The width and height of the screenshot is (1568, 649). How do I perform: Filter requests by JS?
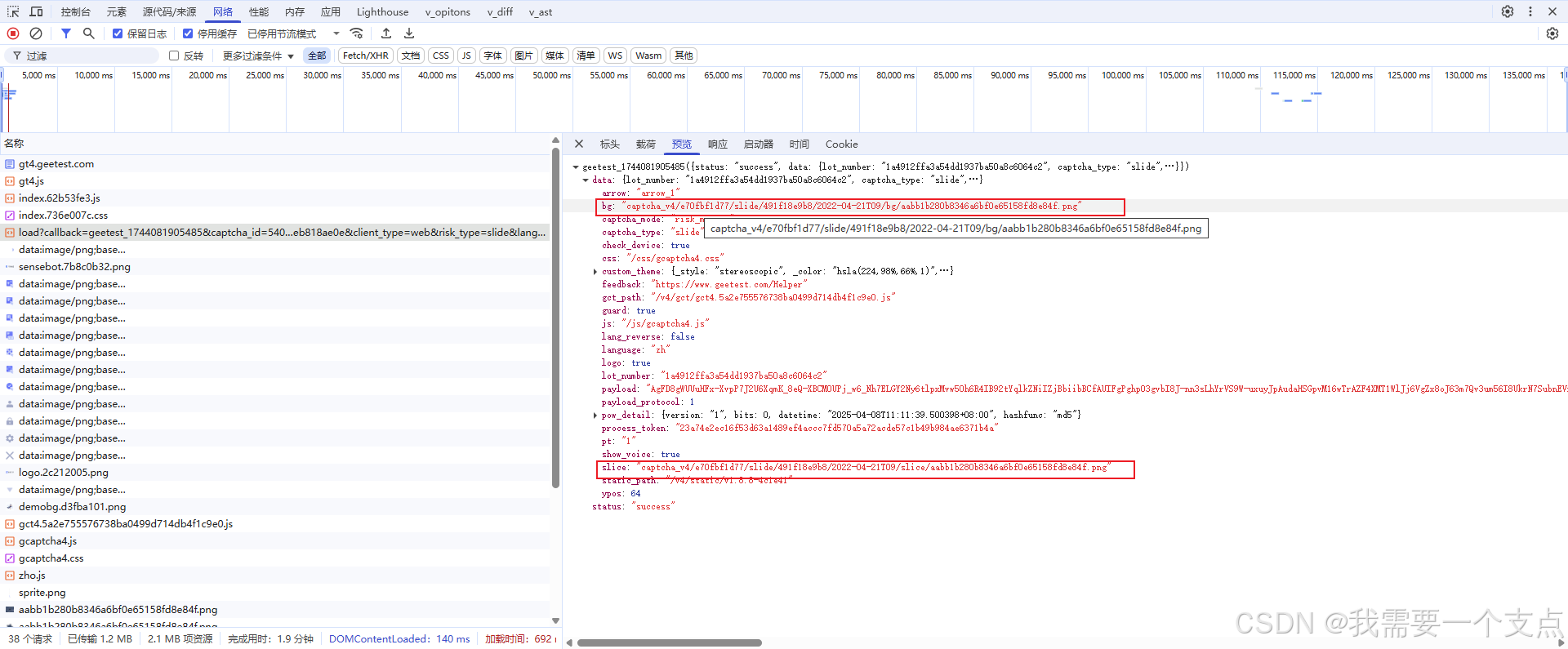(466, 56)
